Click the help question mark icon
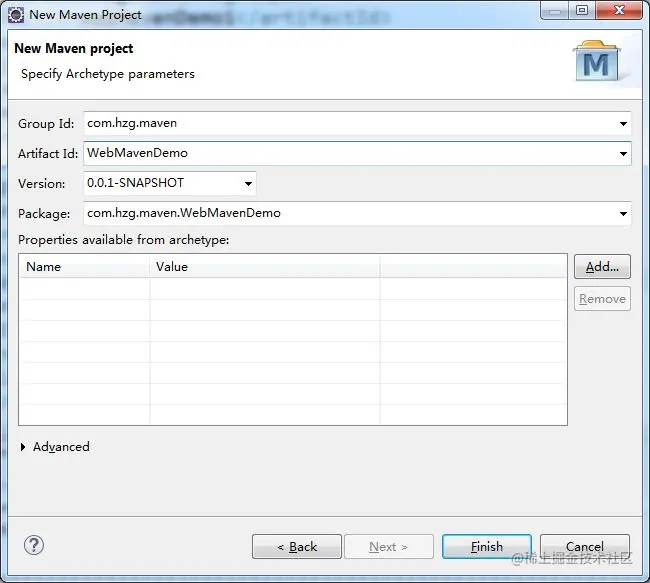 [34, 545]
